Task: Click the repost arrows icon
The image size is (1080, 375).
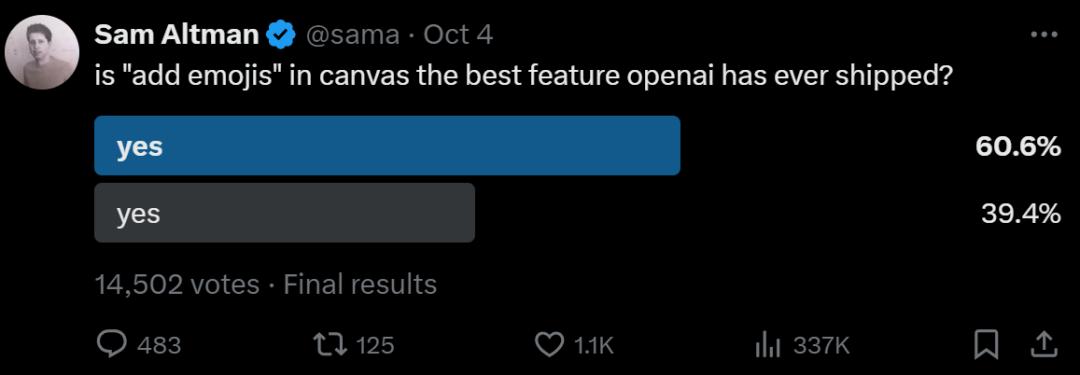Action: pyautogui.click(x=327, y=344)
